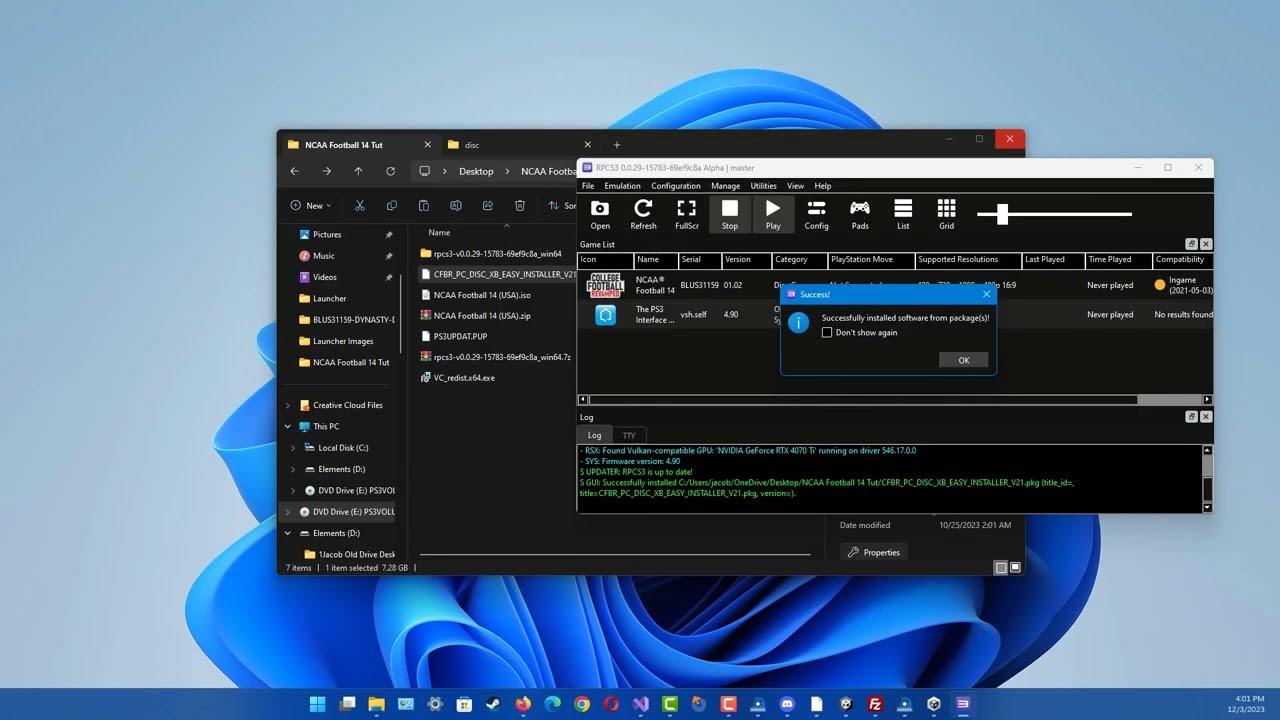This screenshot has height=720, width=1280.
Task: Select the NCAA Football 14 game icon
Action: 605,285
